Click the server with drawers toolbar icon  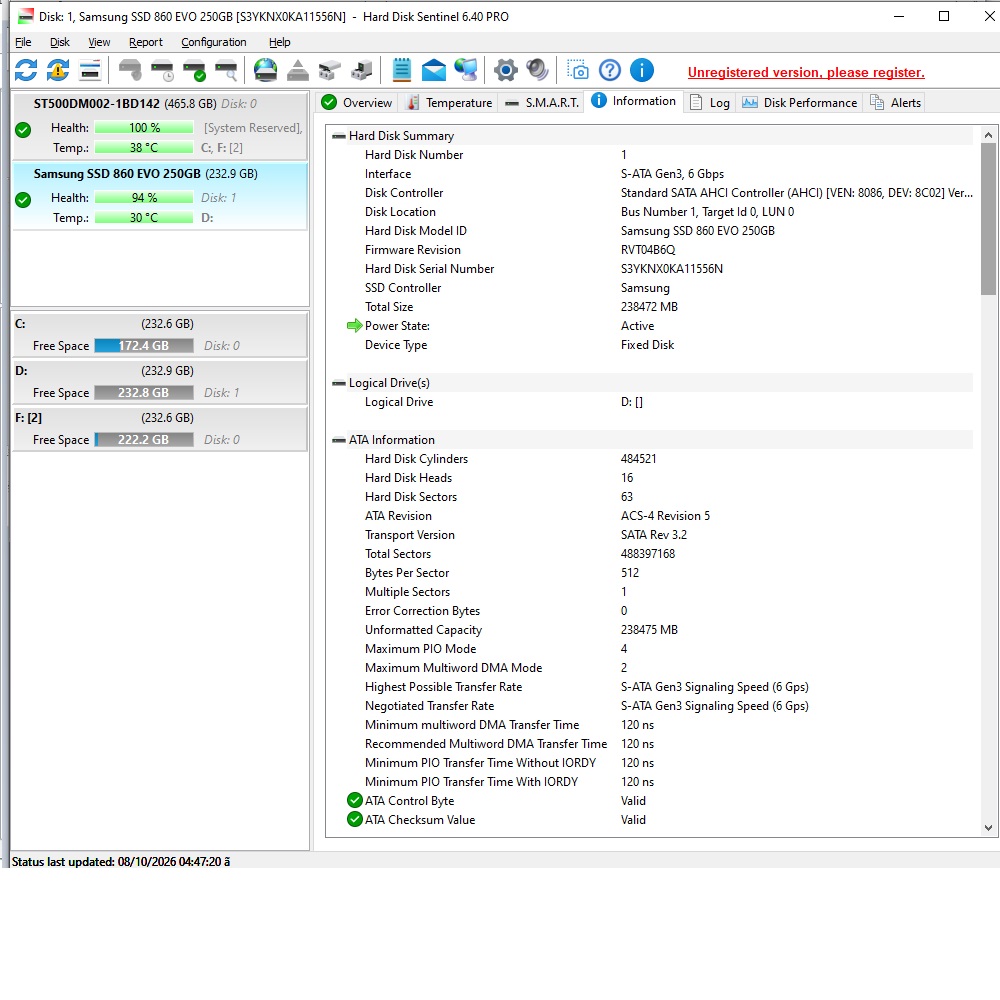pos(362,70)
